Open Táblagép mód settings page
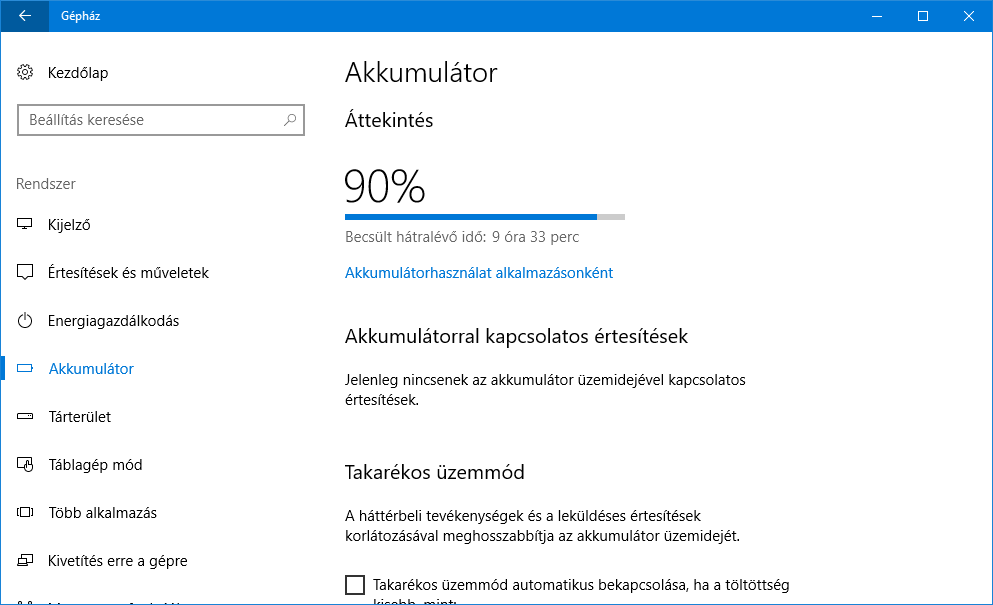This screenshot has height=605, width=993. [96, 465]
